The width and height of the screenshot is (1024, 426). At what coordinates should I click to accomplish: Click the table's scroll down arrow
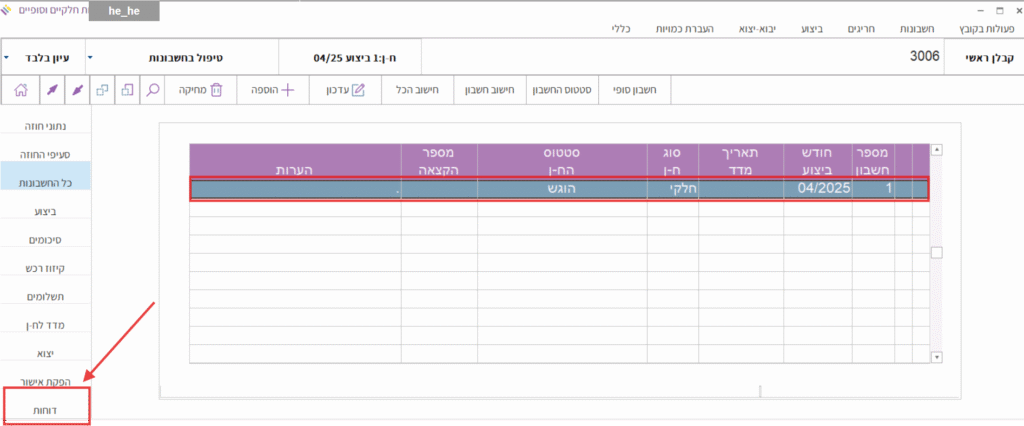tap(937, 356)
